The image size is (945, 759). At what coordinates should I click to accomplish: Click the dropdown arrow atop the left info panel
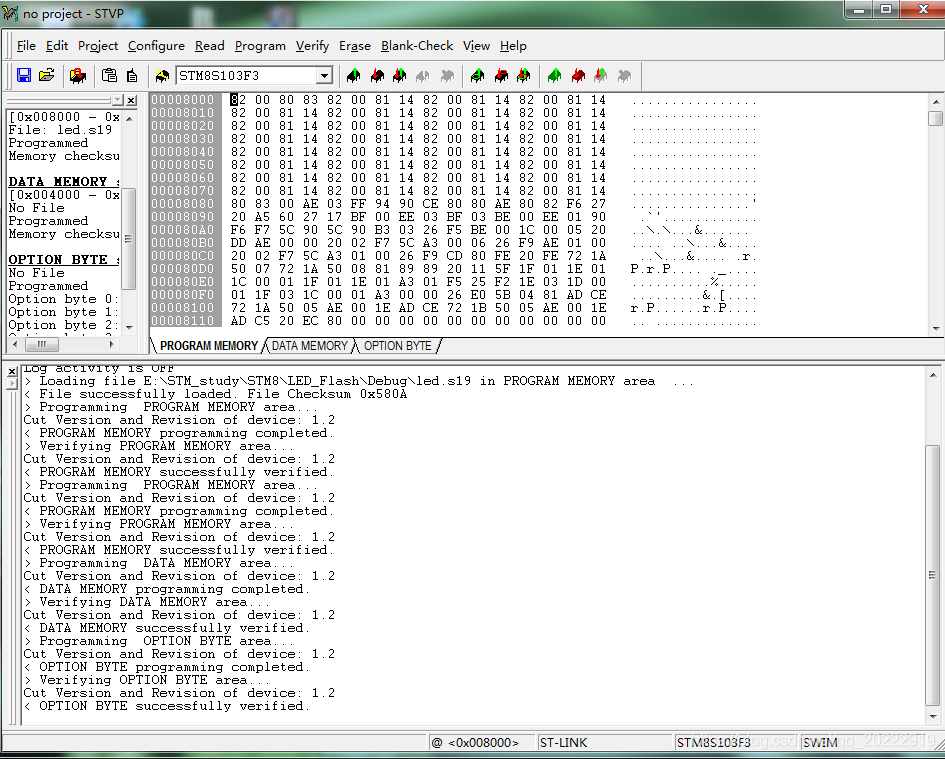[118, 100]
